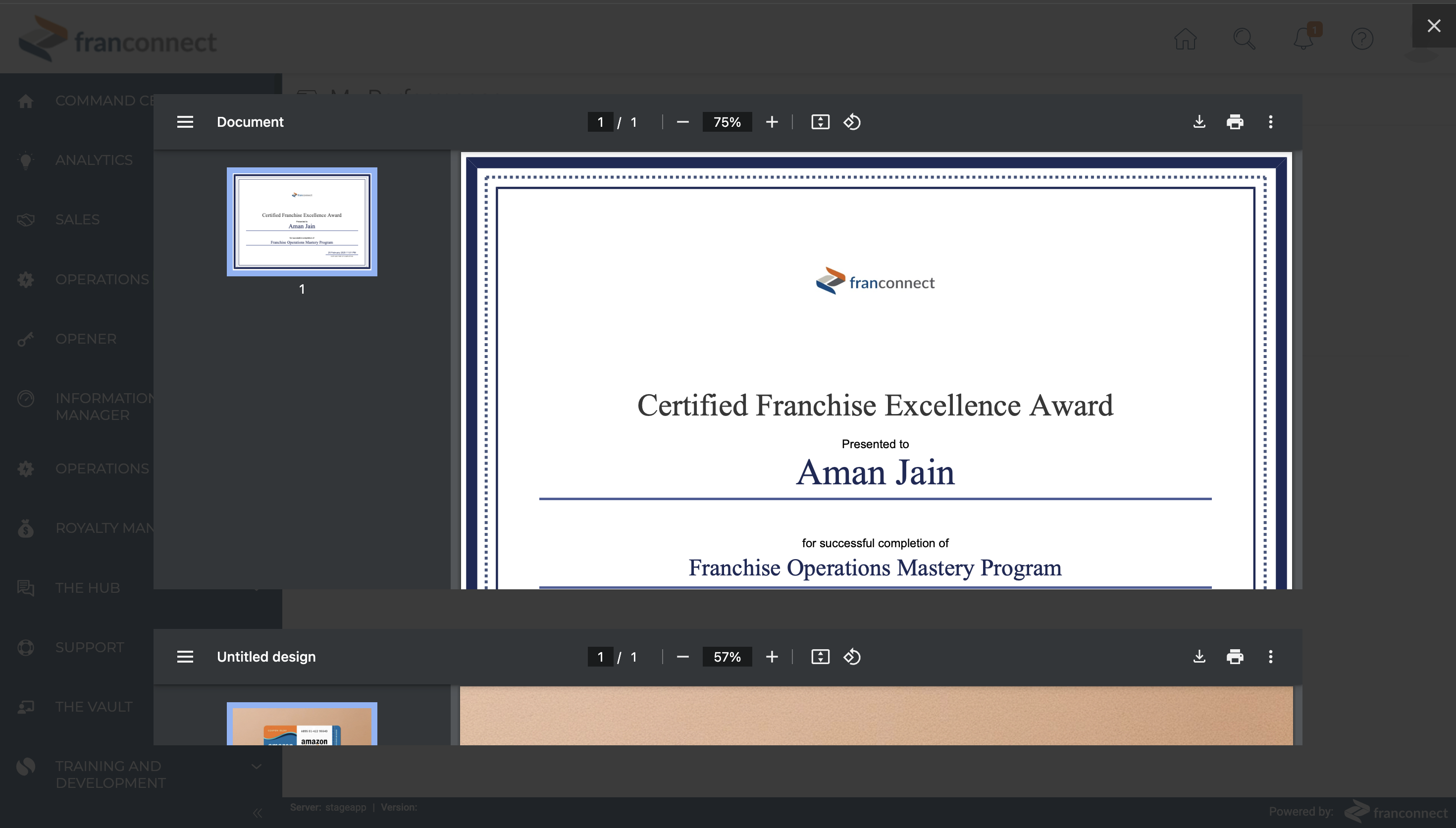Open more actions for Untitled design
Screen dimensions: 1456x828
click(x=1271, y=657)
